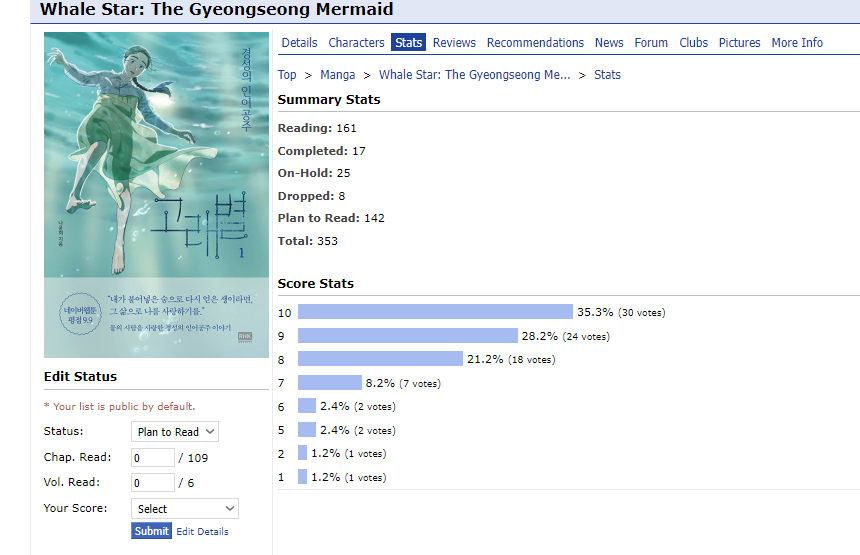Open the Reviews tab
This screenshot has height=555, width=860.
coord(454,42)
